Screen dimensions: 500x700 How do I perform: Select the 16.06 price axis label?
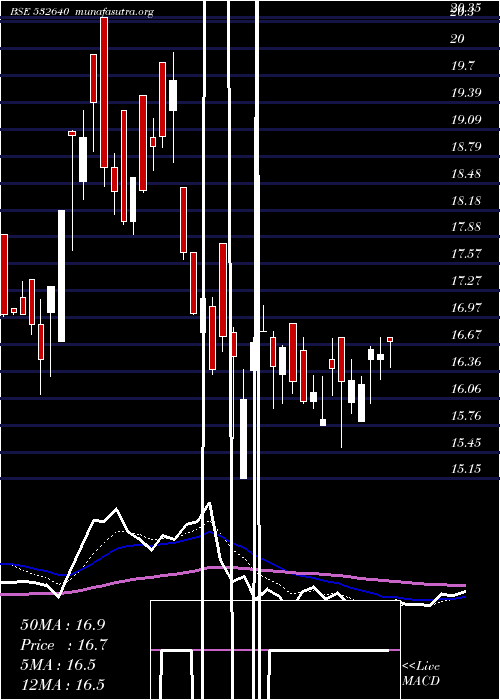click(466, 388)
